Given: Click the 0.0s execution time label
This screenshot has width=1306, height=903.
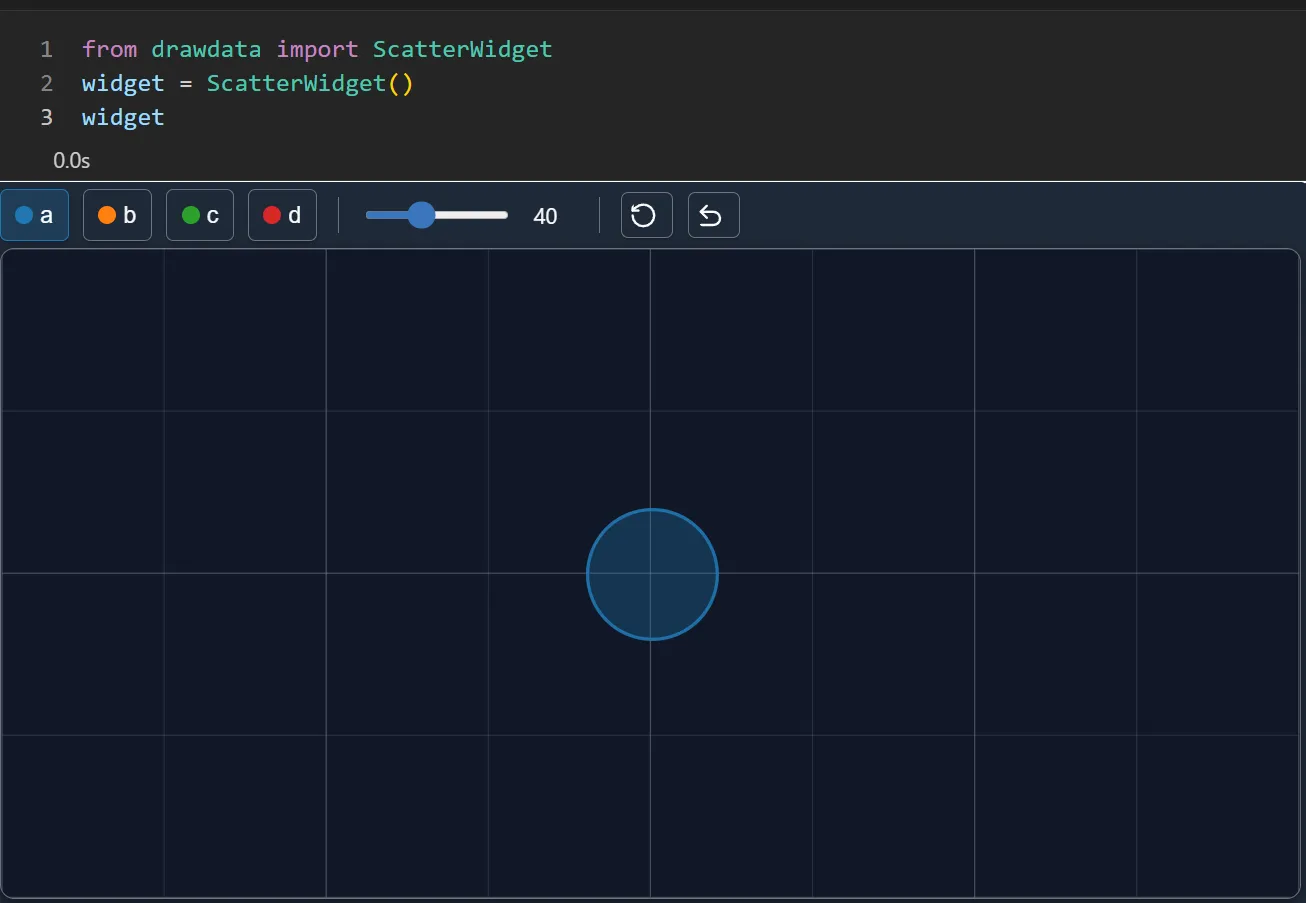Looking at the screenshot, I should [72, 160].
